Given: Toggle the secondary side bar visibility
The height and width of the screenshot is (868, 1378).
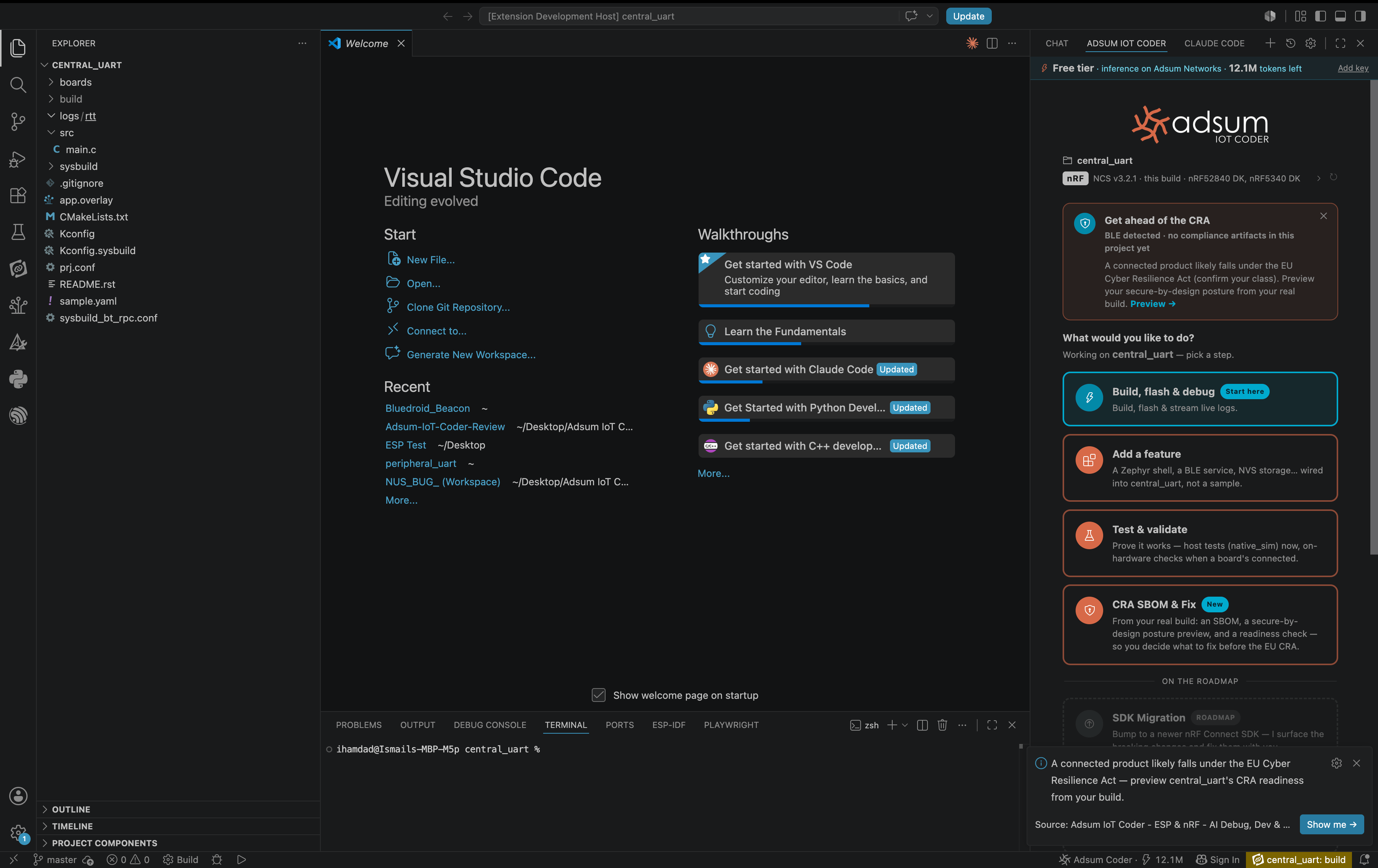Looking at the screenshot, I should pos(1360,16).
